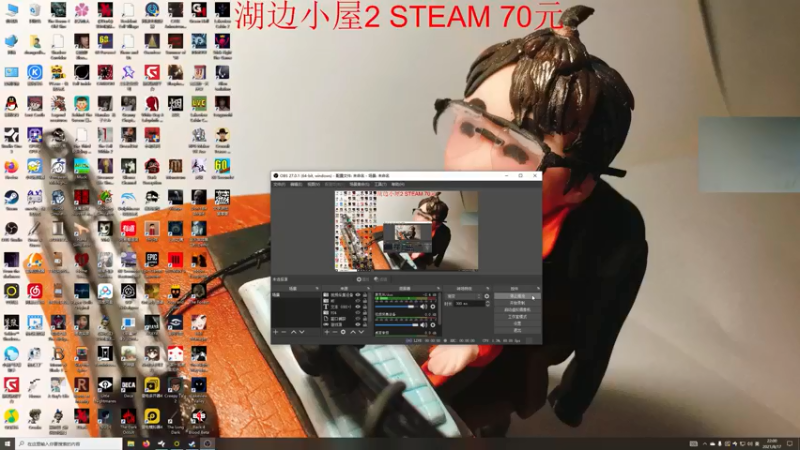Lock the 窗口捕获 source
Viewport: 800px width, 450px height.
tap(365, 318)
